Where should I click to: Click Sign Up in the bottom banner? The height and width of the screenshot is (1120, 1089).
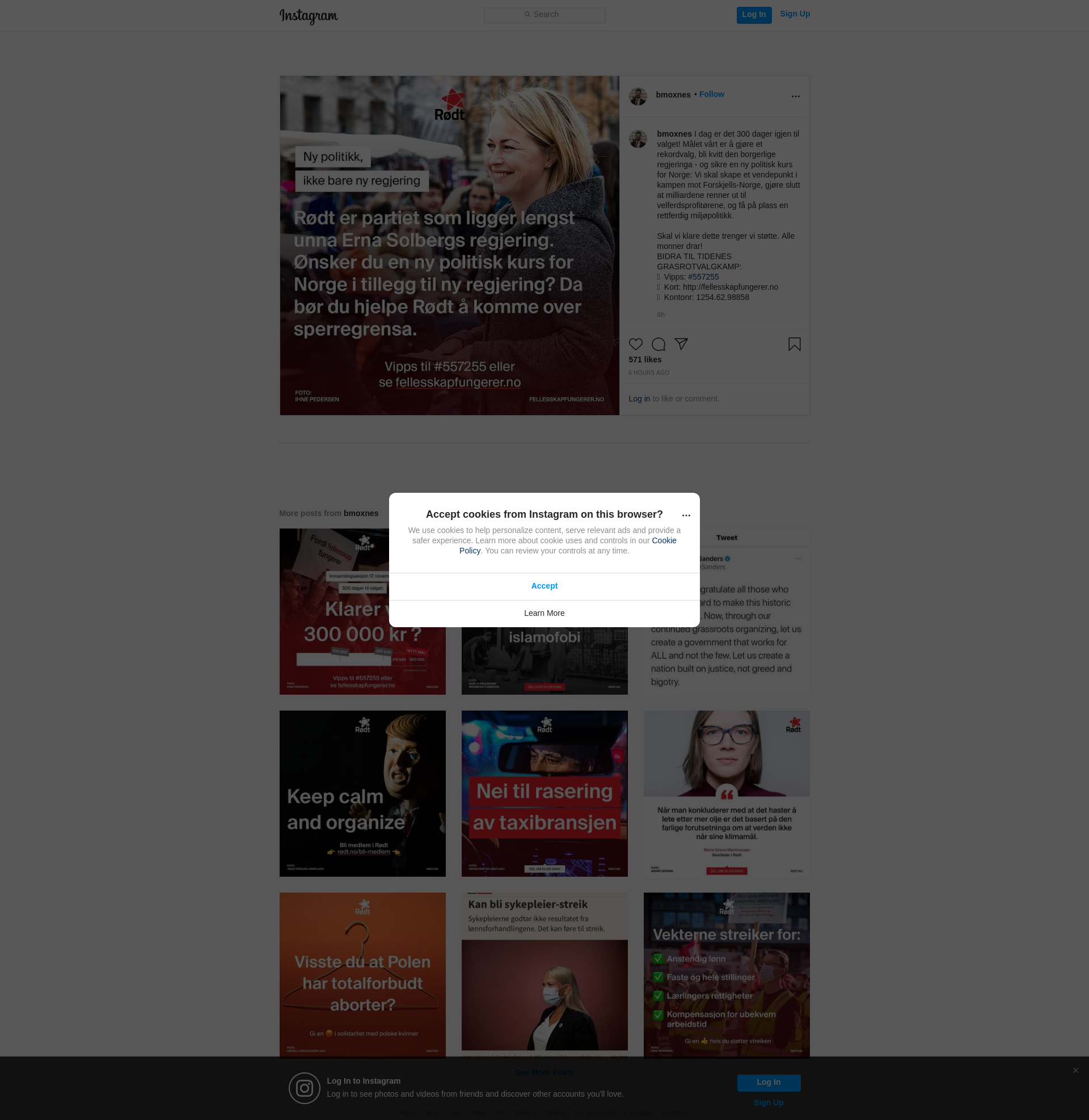tap(768, 1103)
